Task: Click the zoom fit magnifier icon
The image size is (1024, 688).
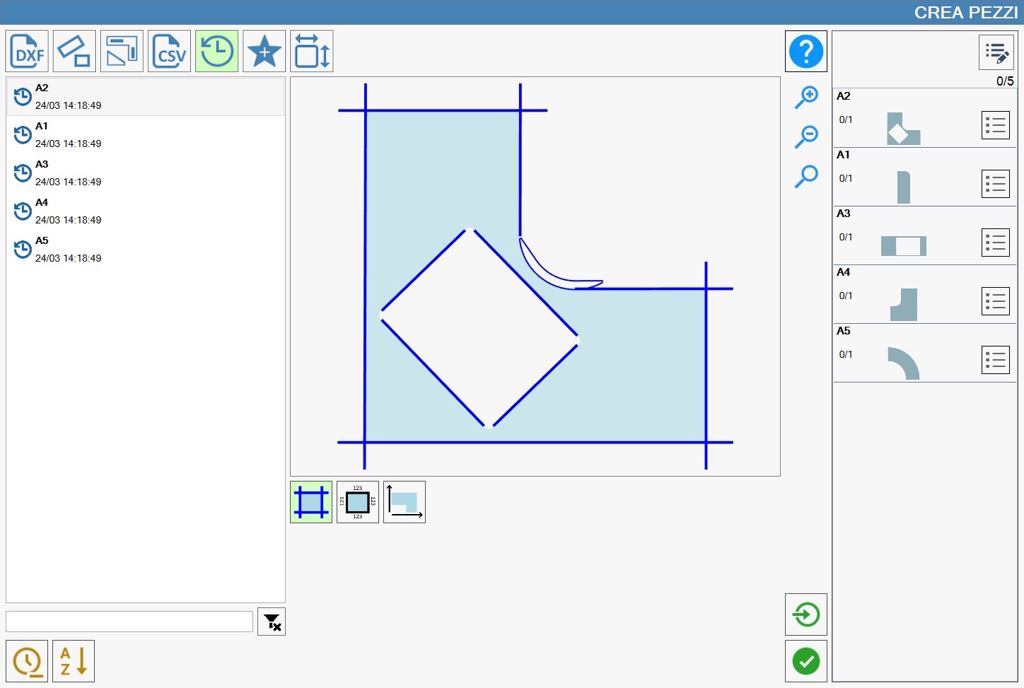Action: tap(807, 176)
